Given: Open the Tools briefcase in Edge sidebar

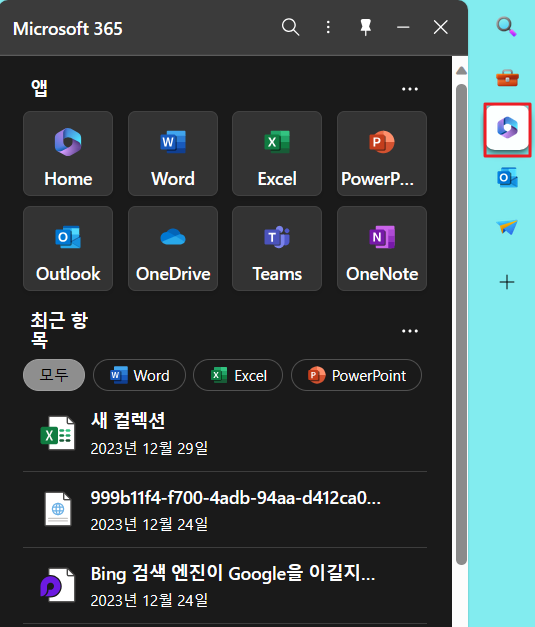Looking at the screenshot, I should pos(507,78).
